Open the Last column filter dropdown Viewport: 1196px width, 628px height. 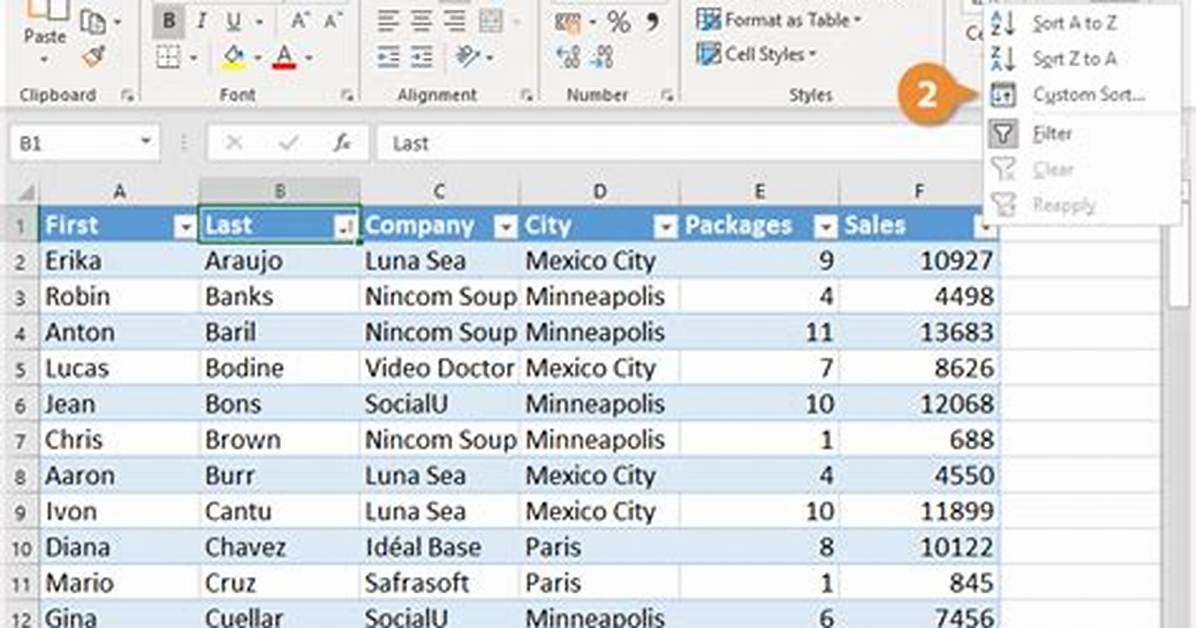345,227
